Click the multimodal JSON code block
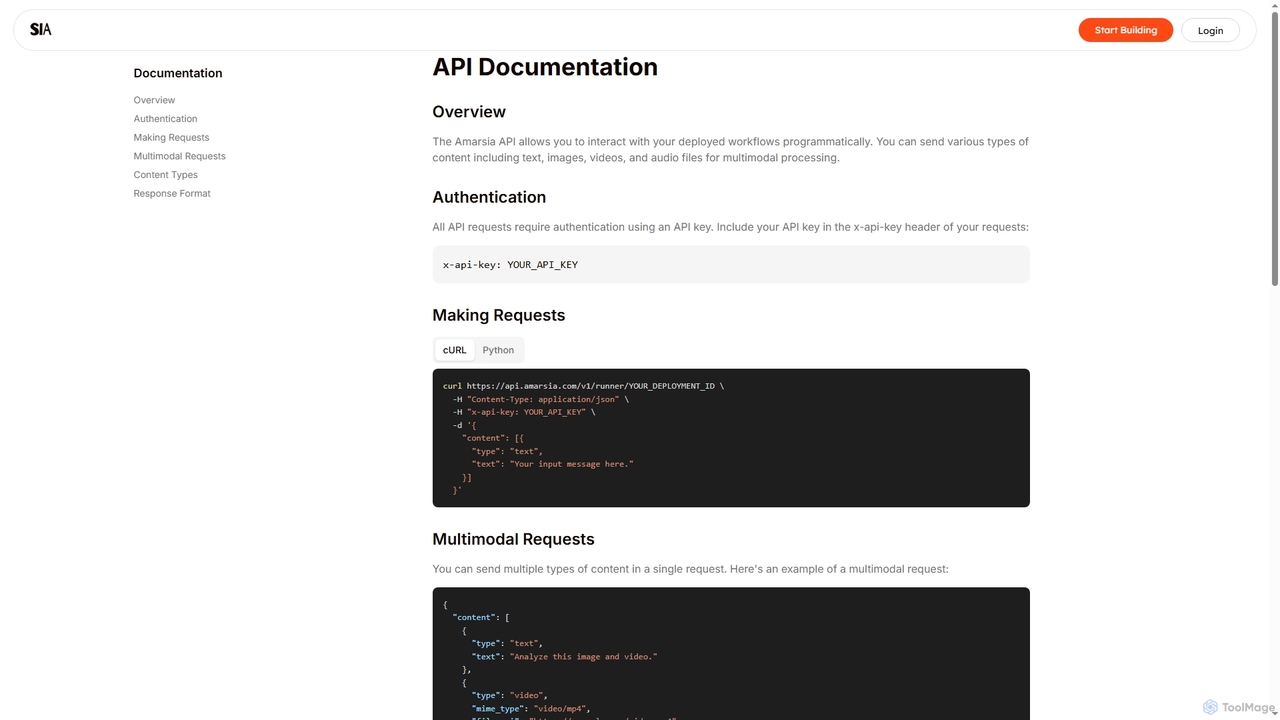Screen dimensions: 1280x720 [731, 654]
